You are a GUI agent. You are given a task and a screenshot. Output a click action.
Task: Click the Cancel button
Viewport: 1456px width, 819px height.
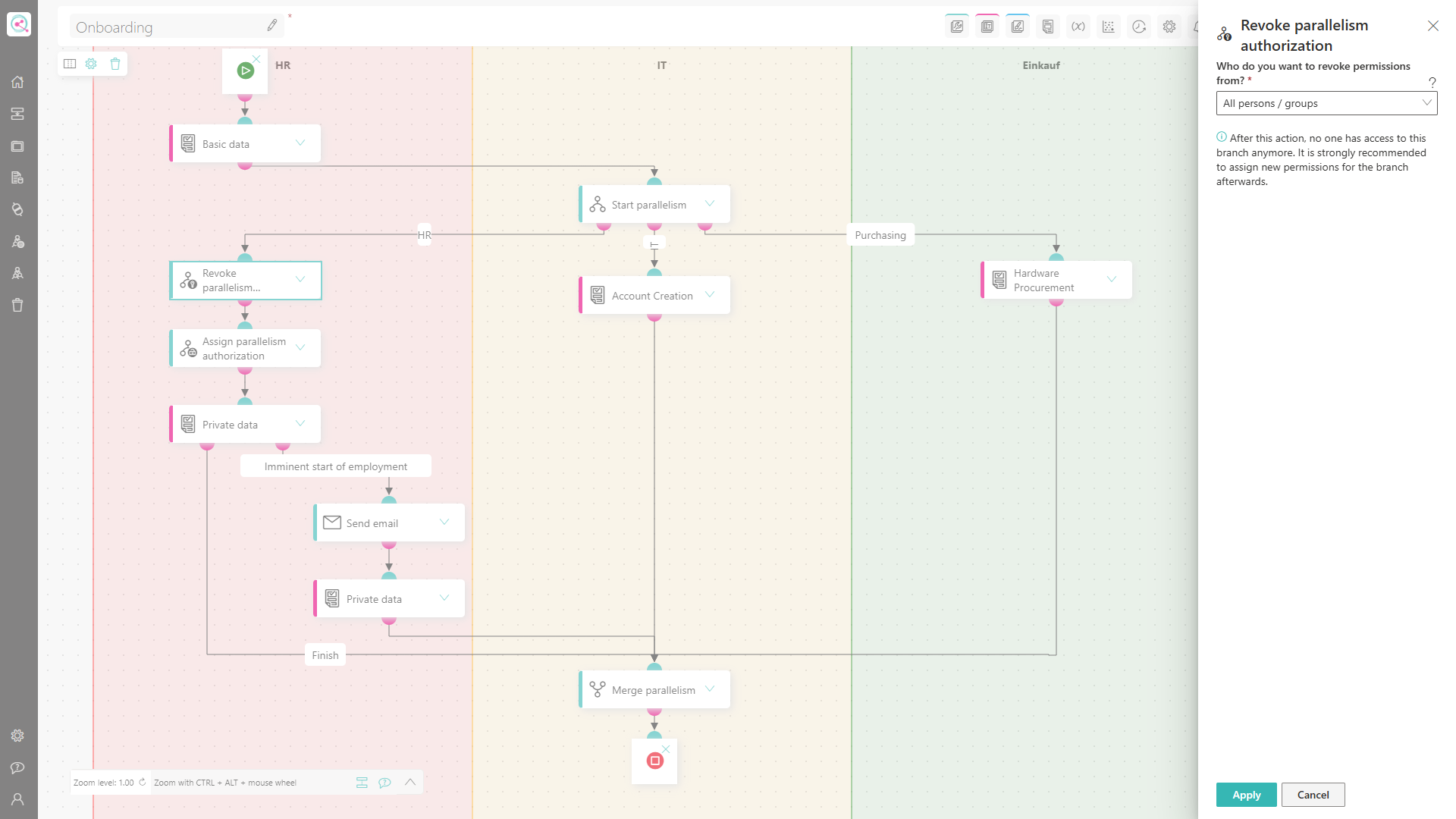(x=1313, y=795)
